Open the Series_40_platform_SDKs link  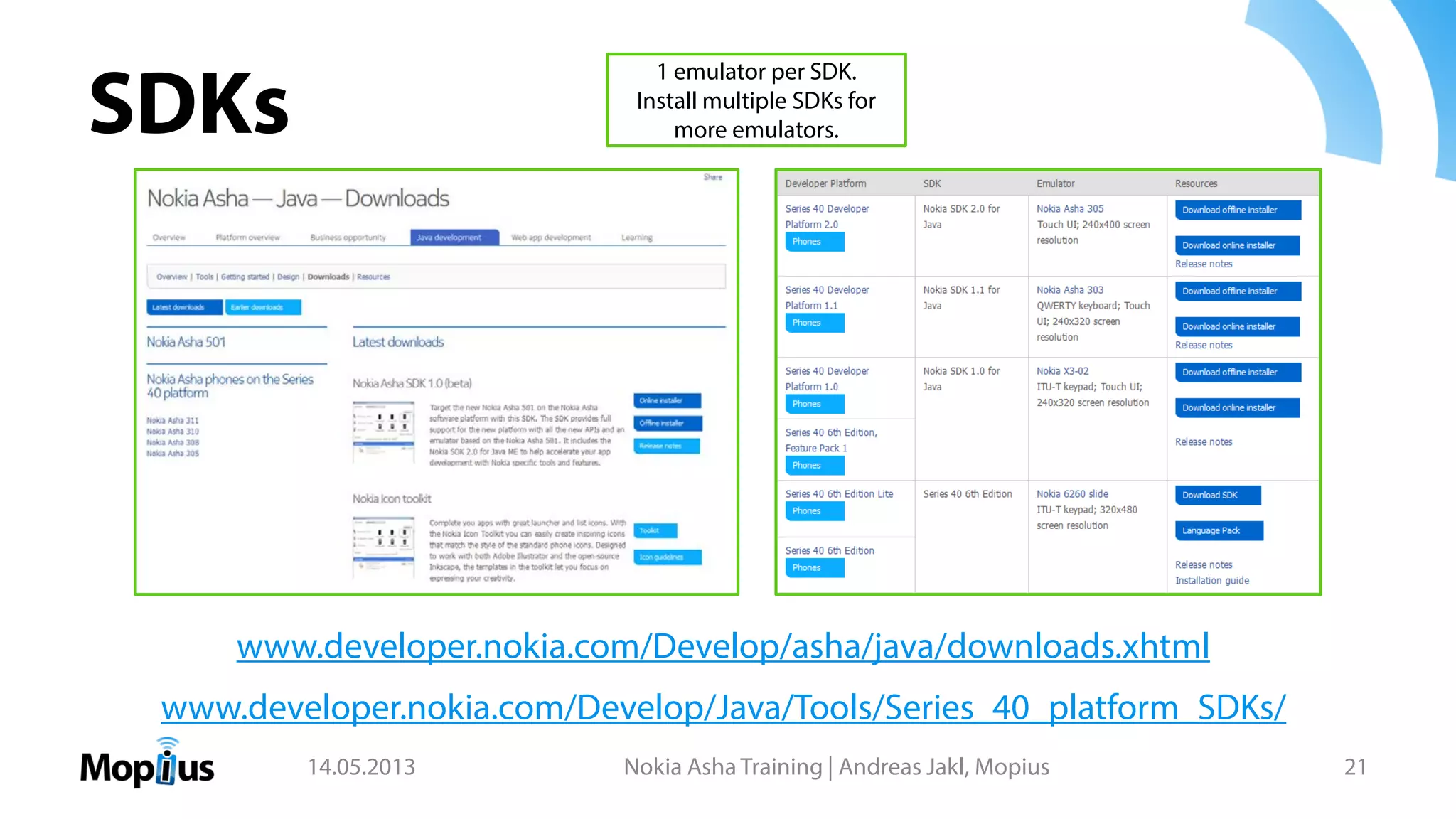click(x=723, y=707)
